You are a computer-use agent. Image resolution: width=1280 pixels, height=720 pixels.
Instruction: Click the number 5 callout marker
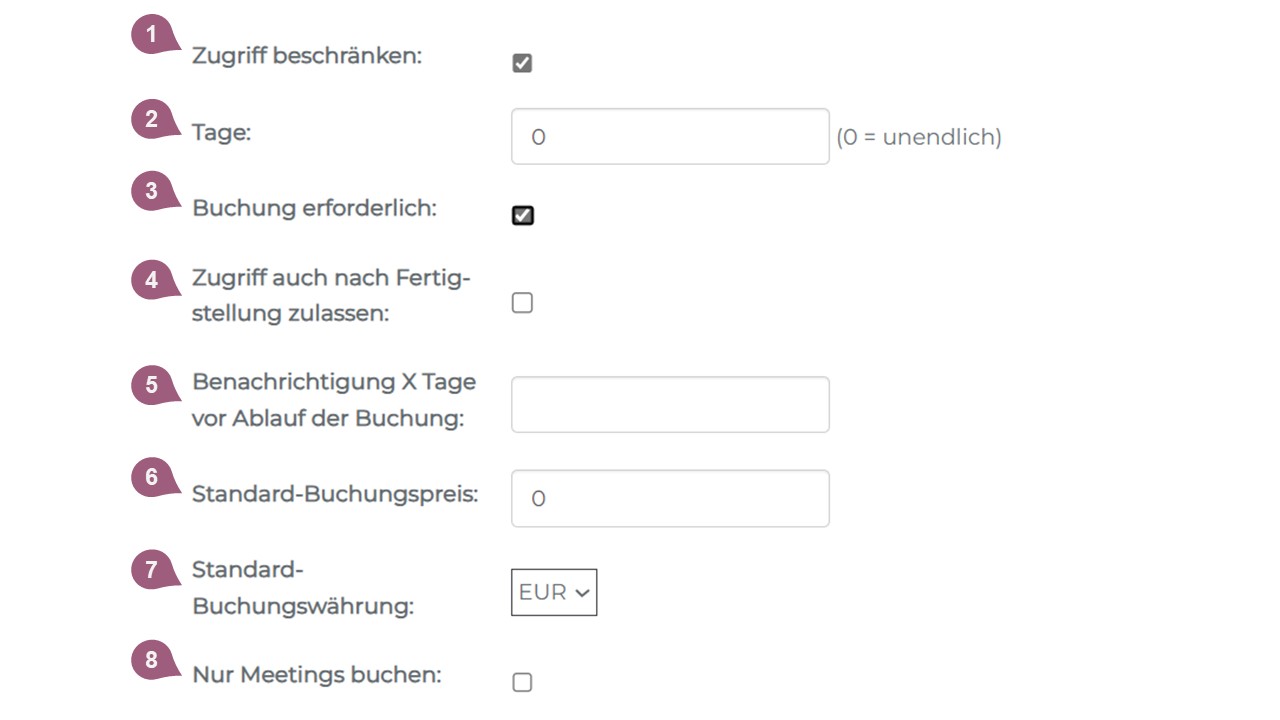pyautogui.click(x=152, y=385)
